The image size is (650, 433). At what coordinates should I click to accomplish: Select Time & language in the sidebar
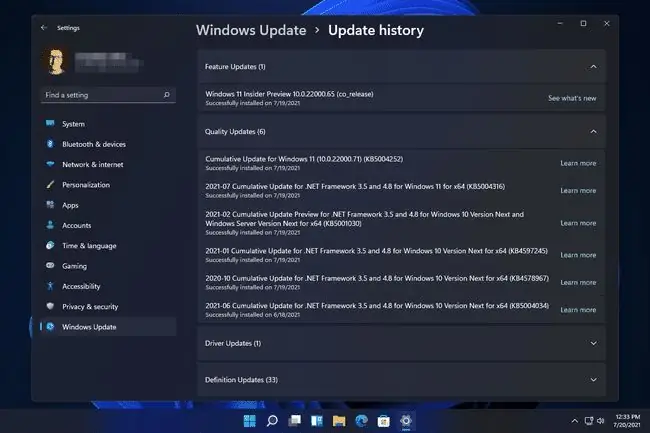pos(108,246)
